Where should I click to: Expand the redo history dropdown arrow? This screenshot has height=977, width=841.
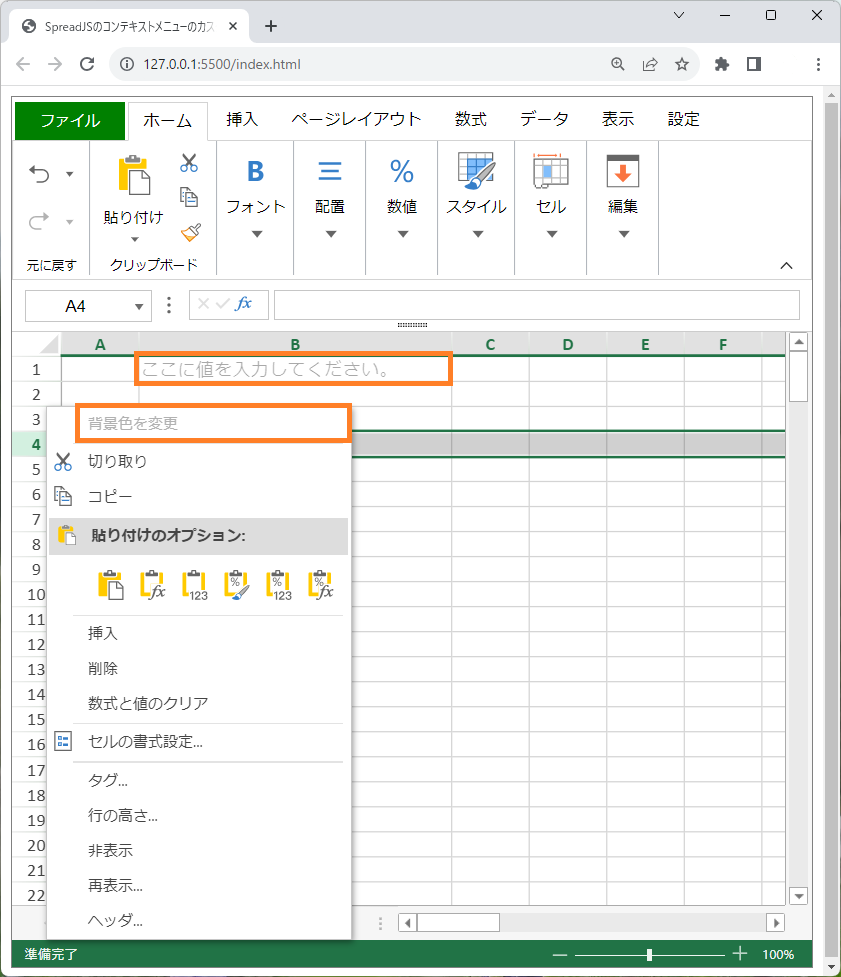click(x=70, y=221)
